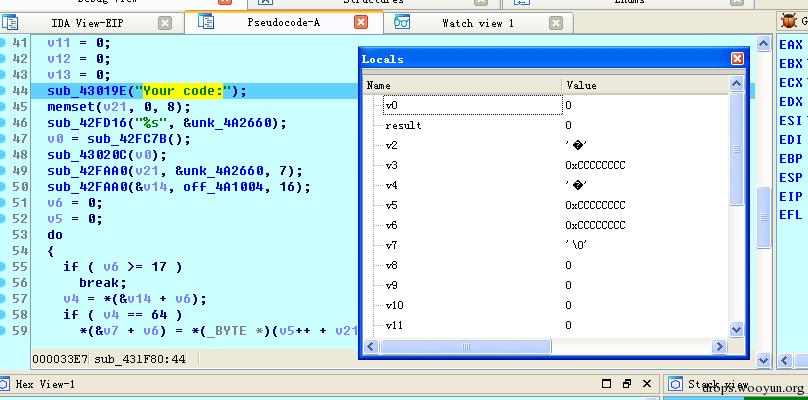The width and height of the screenshot is (808, 400).
Task: Click the Locals vertical scrollbar thumb
Action: click(x=737, y=149)
